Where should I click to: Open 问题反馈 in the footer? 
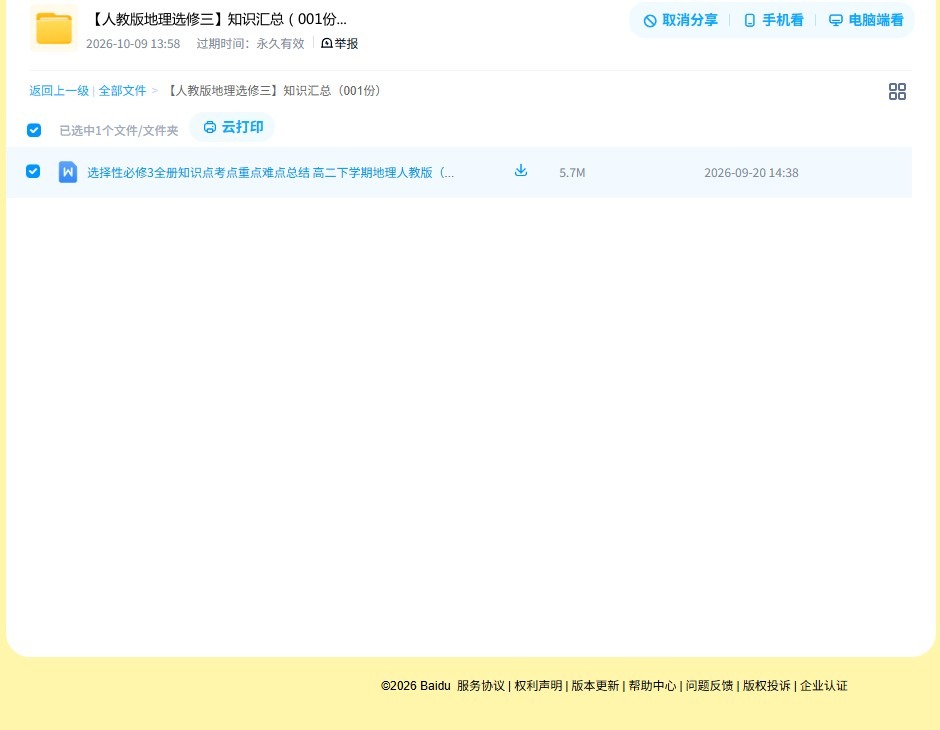tap(709, 686)
